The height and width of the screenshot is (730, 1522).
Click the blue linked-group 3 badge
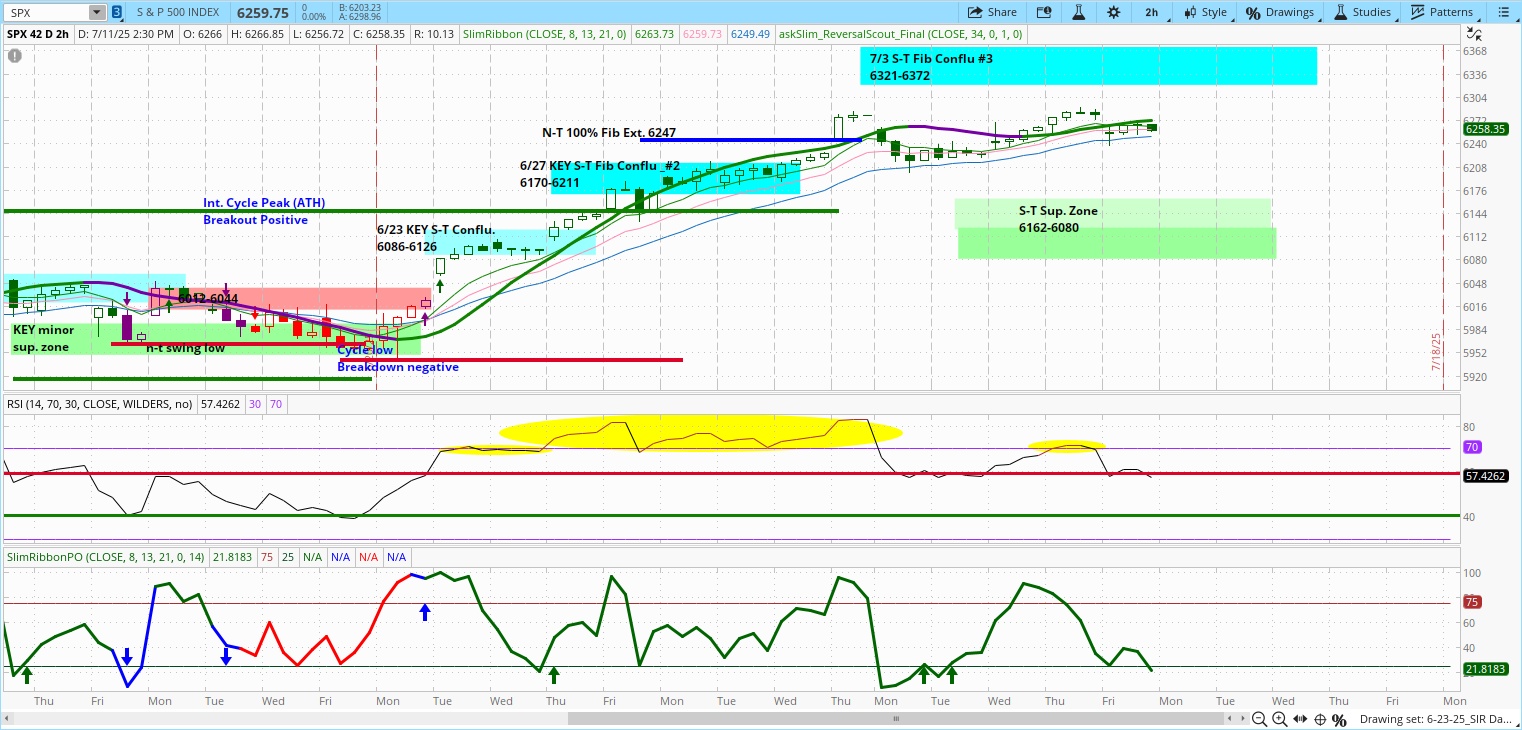118,12
